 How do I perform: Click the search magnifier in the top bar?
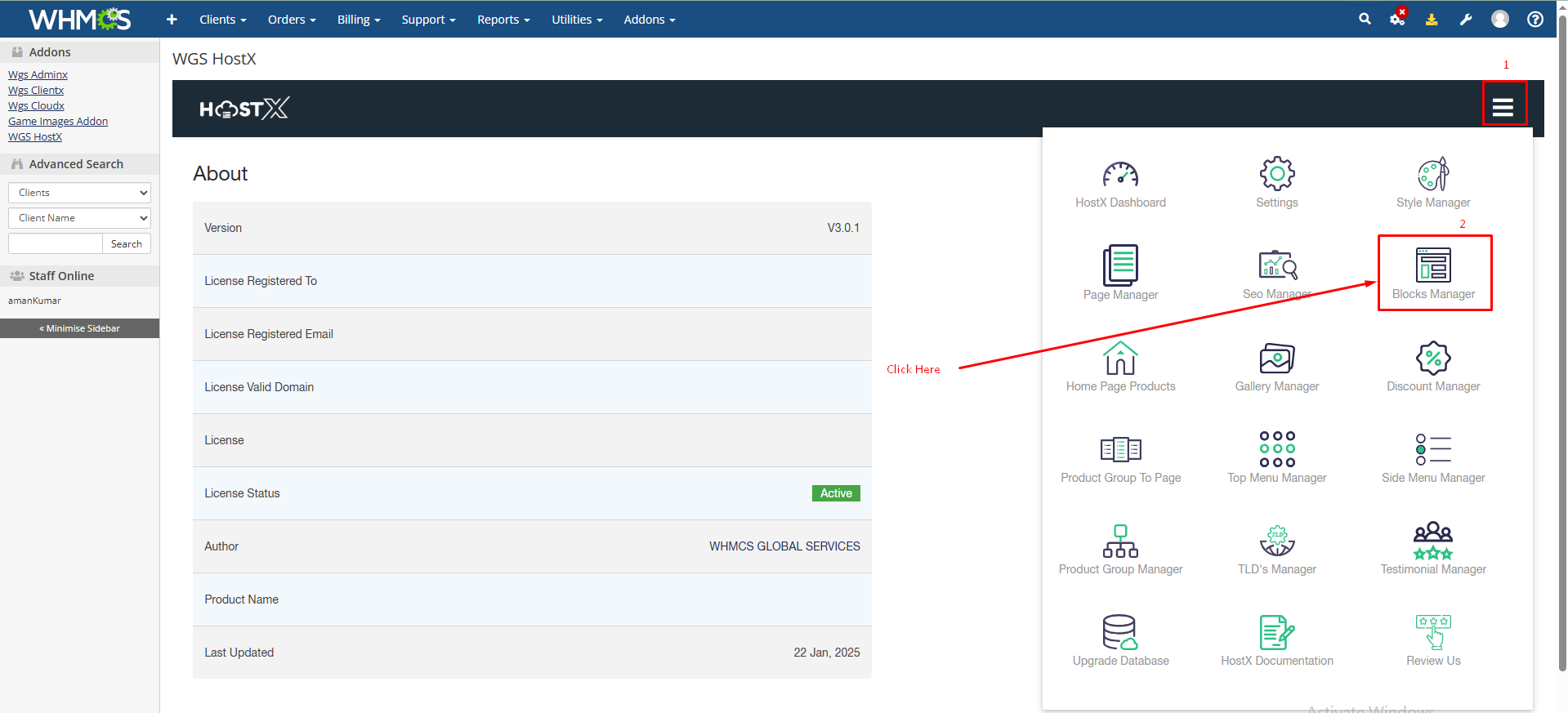tap(1365, 19)
